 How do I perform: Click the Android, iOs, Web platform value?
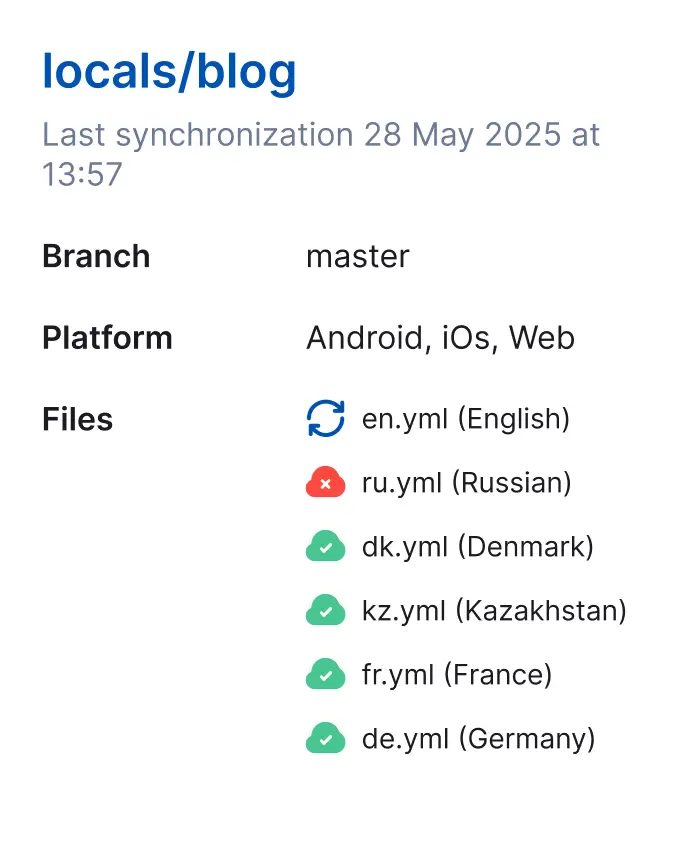tap(440, 338)
